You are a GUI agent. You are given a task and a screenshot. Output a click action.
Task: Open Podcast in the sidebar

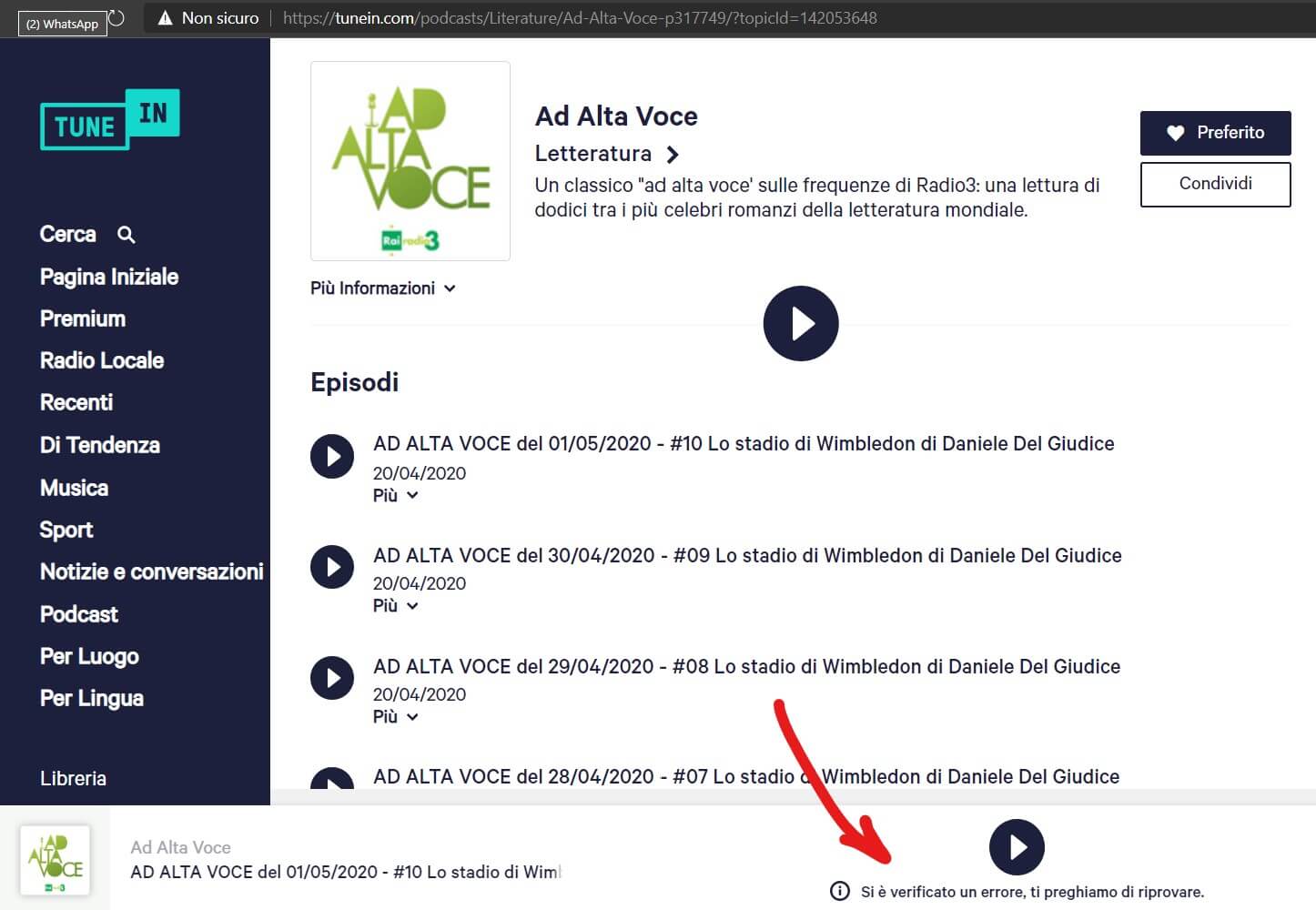coord(79,614)
